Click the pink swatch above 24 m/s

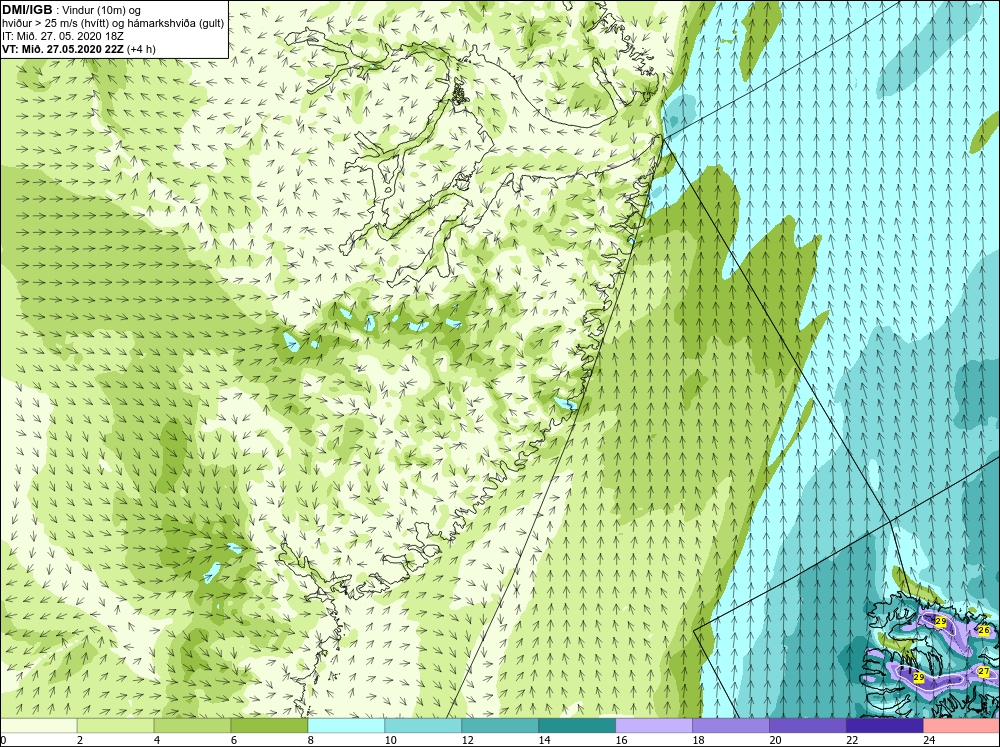(961, 725)
